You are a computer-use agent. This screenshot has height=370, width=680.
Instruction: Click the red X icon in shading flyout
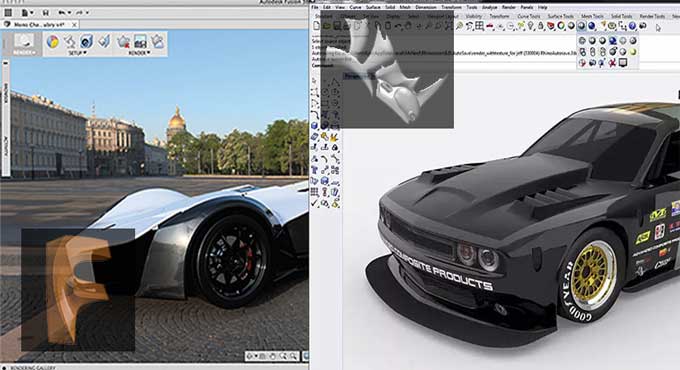(x=612, y=63)
